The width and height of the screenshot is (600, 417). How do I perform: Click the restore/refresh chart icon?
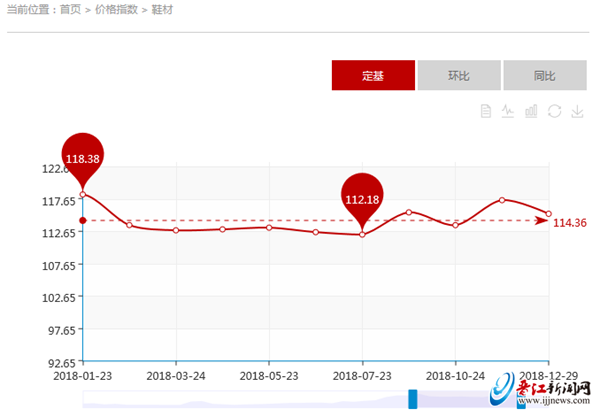pyautogui.click(x=554, y=111)
